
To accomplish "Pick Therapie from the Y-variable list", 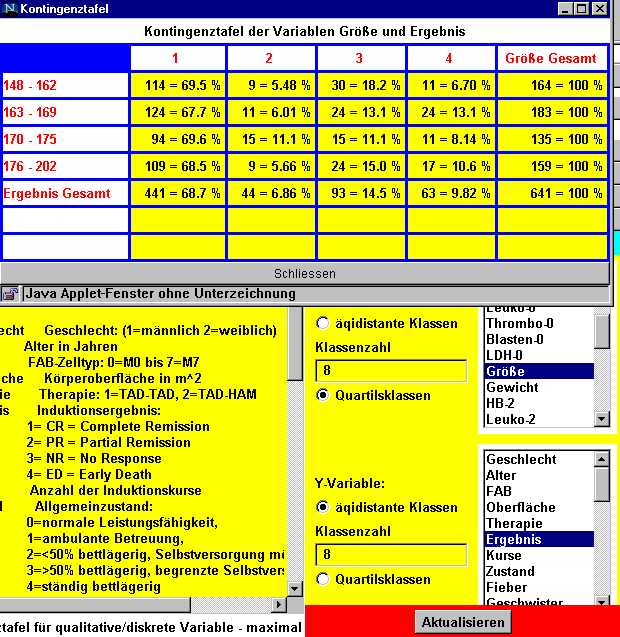I will click(x=514, y=523).
